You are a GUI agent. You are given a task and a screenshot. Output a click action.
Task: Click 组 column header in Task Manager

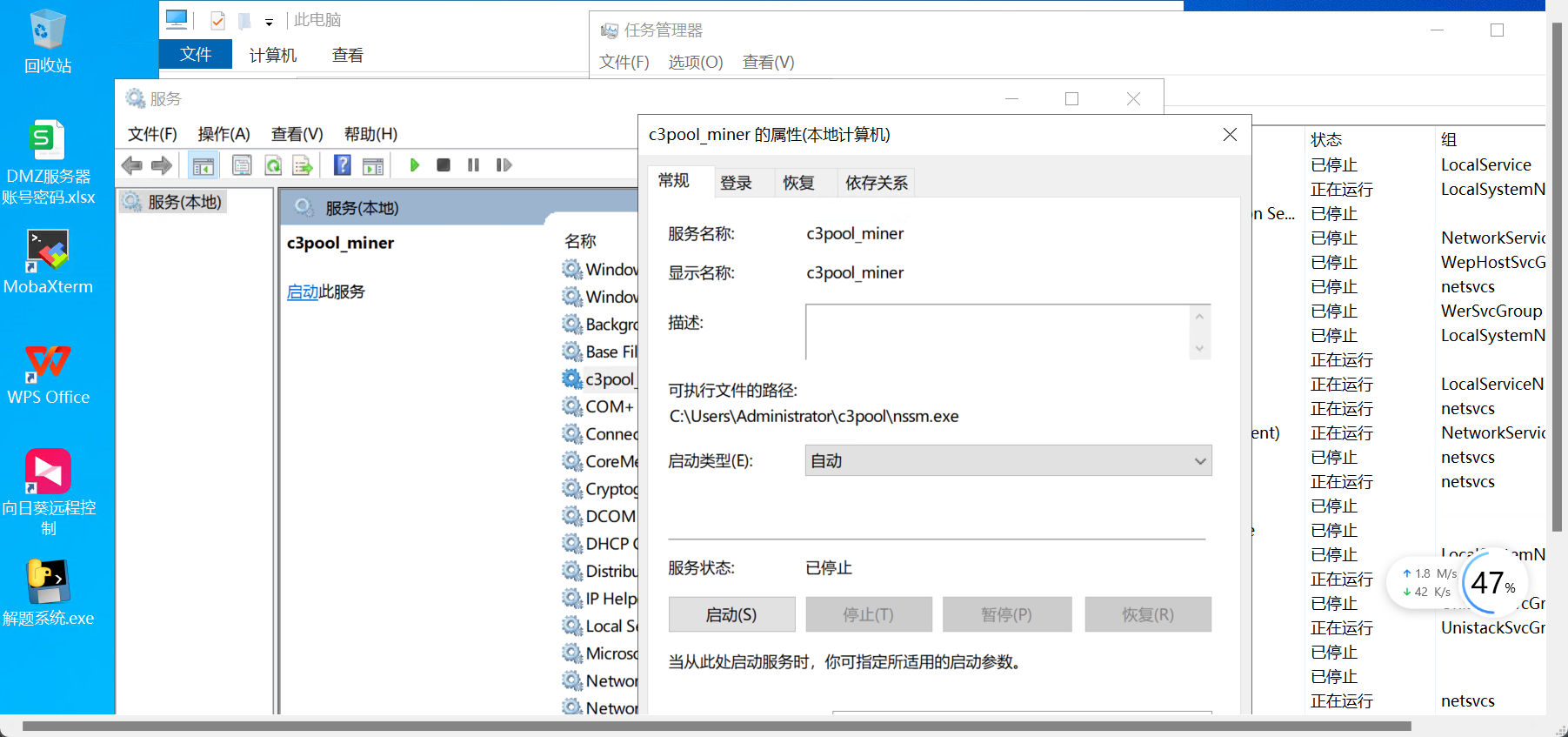pyautogui.click(x=1449, y=140)
